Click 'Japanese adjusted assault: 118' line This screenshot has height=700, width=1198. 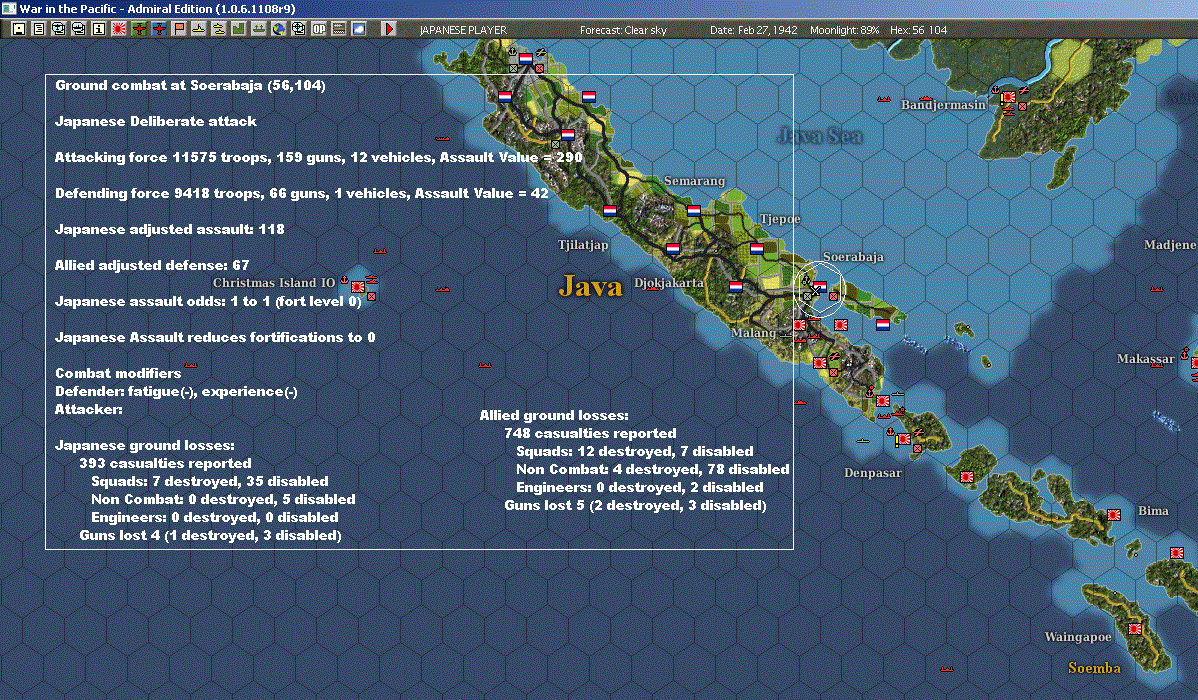coord(170,229)
